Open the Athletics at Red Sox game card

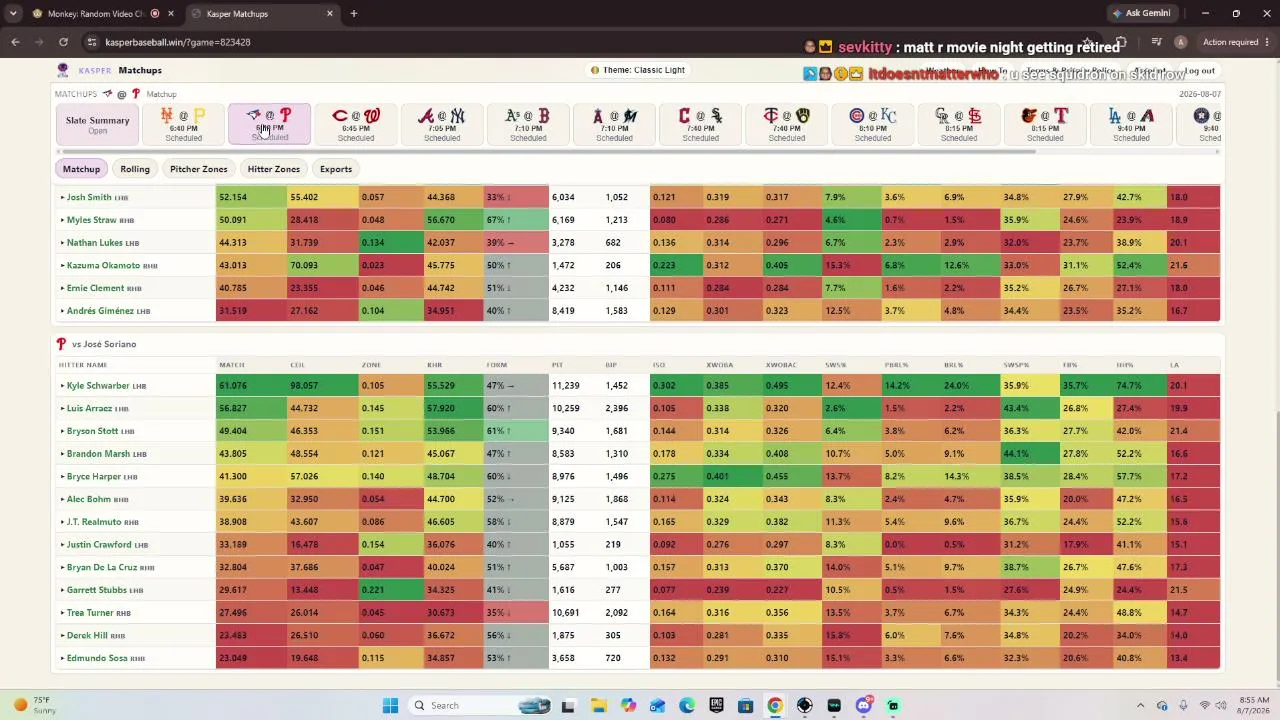tap(528, 124)
